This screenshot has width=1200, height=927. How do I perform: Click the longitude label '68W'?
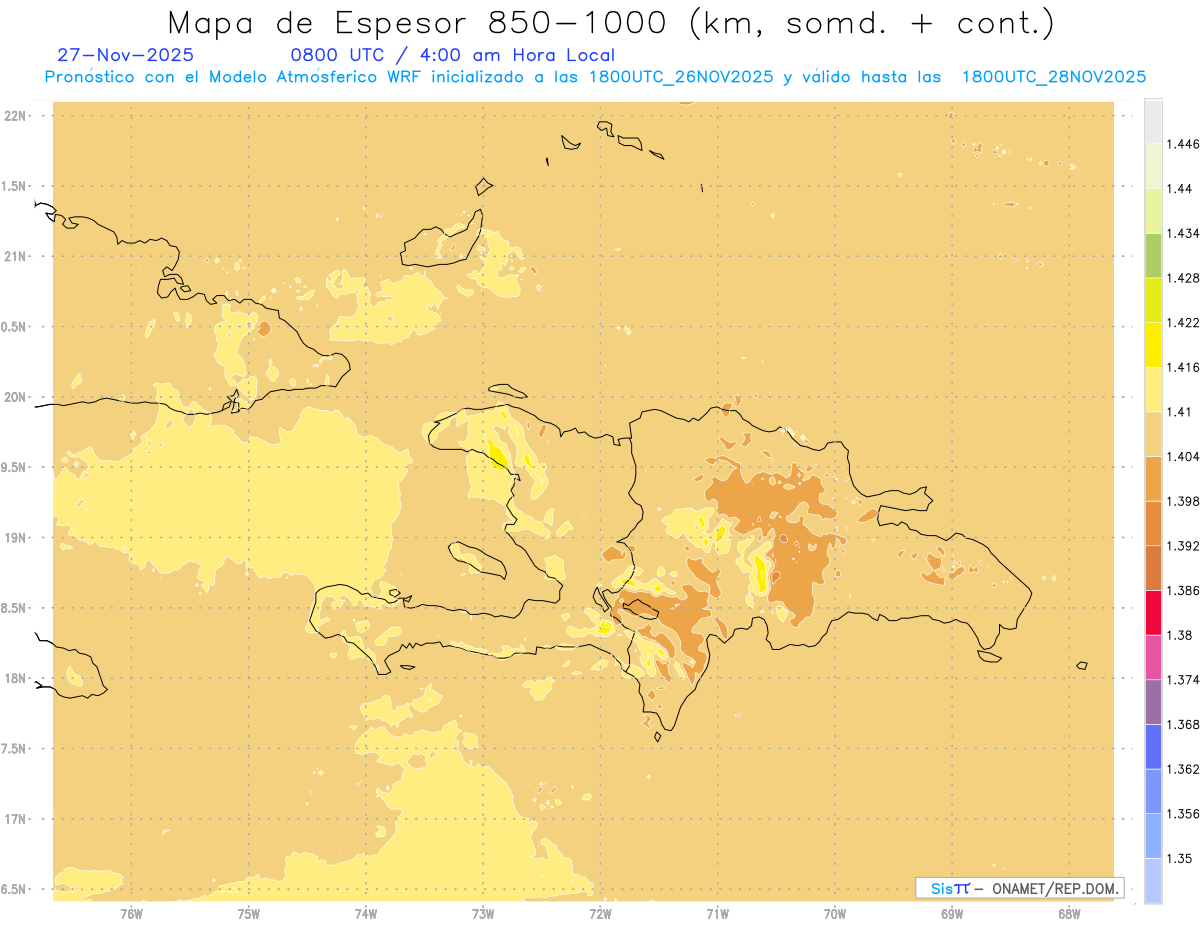tap(1069, 914)
